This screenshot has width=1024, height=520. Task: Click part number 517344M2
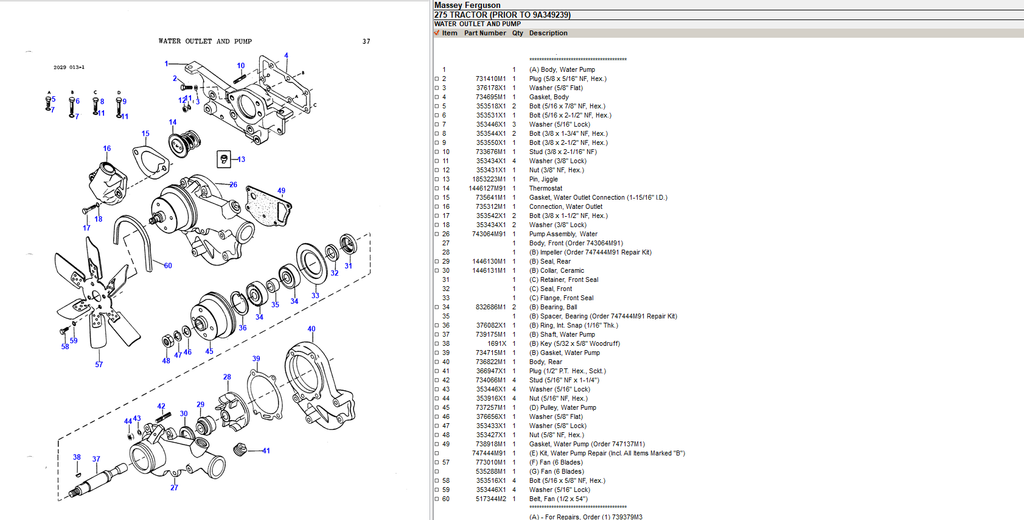(490, 500)
